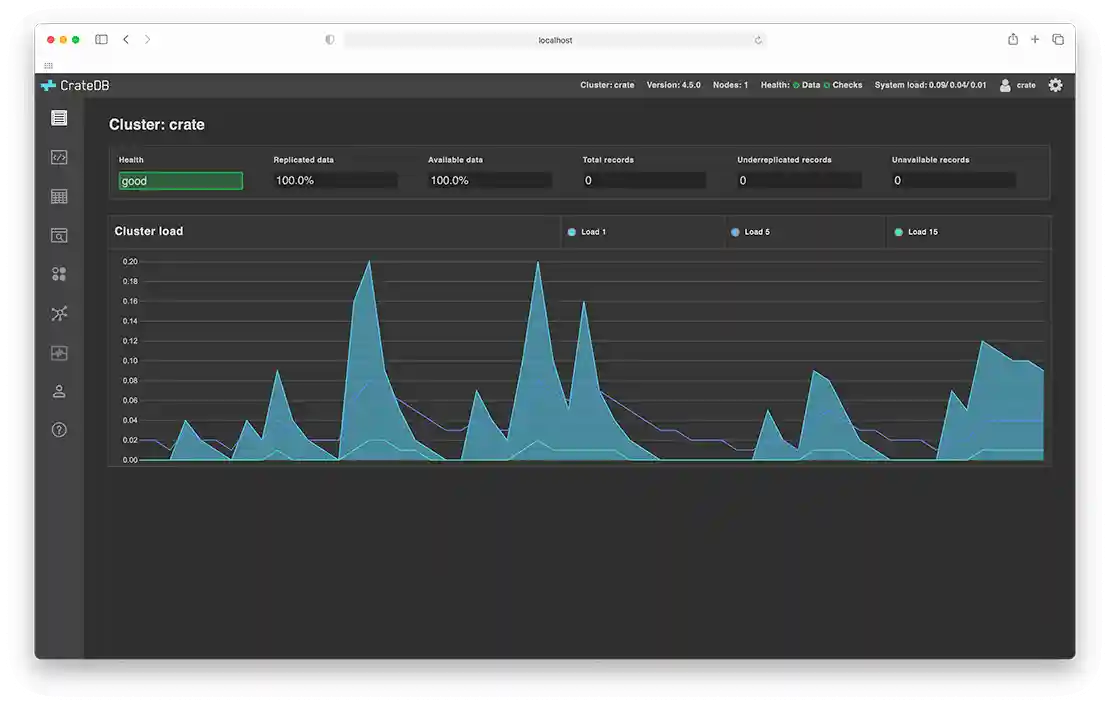Open the Overview page in the sidebar
Screen dimensions: 1110x705
tap(59, 118)
